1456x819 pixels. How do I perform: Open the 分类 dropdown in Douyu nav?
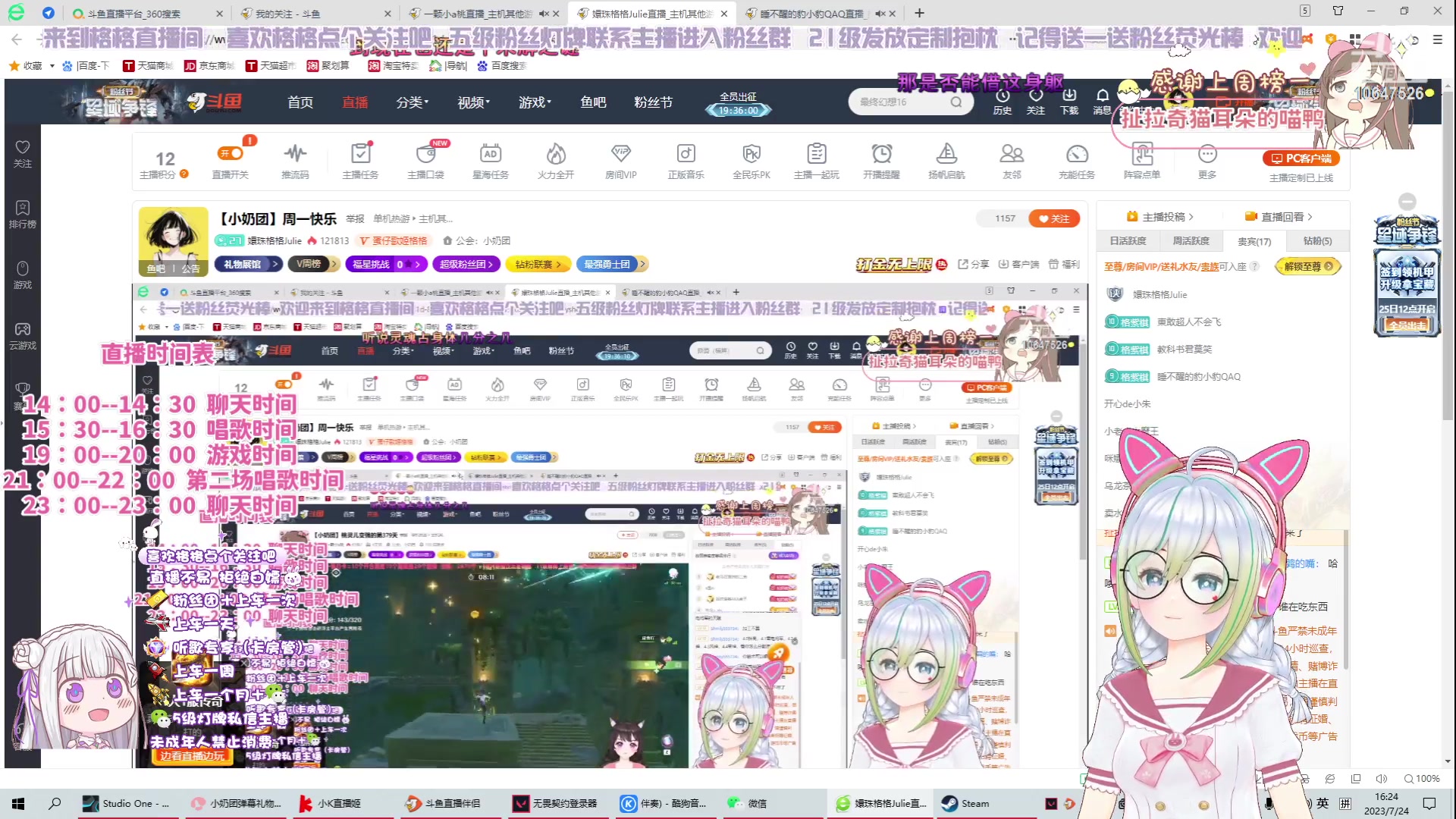tap(413, 102)
